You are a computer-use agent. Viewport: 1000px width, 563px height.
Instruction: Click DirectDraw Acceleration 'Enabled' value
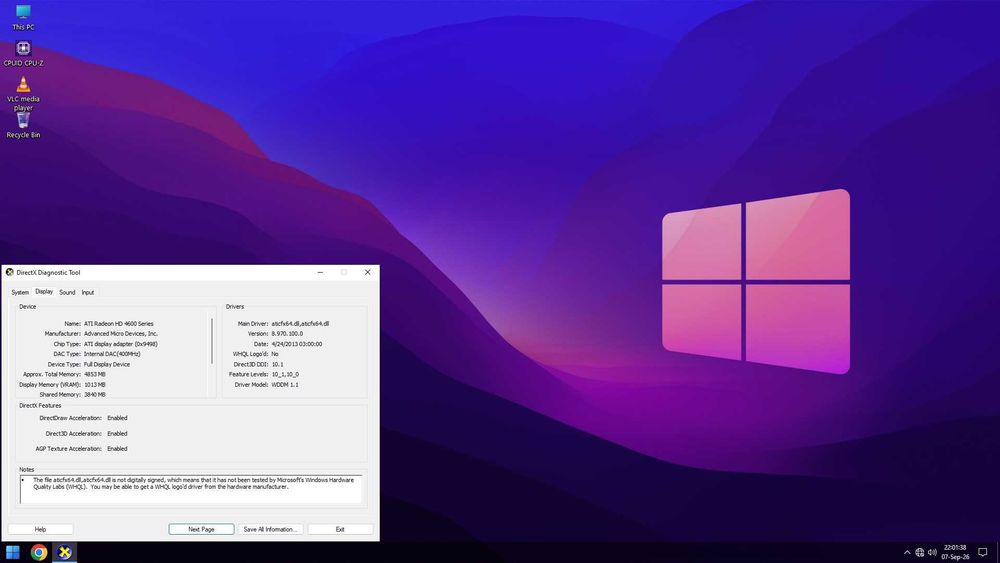point(117,418)
